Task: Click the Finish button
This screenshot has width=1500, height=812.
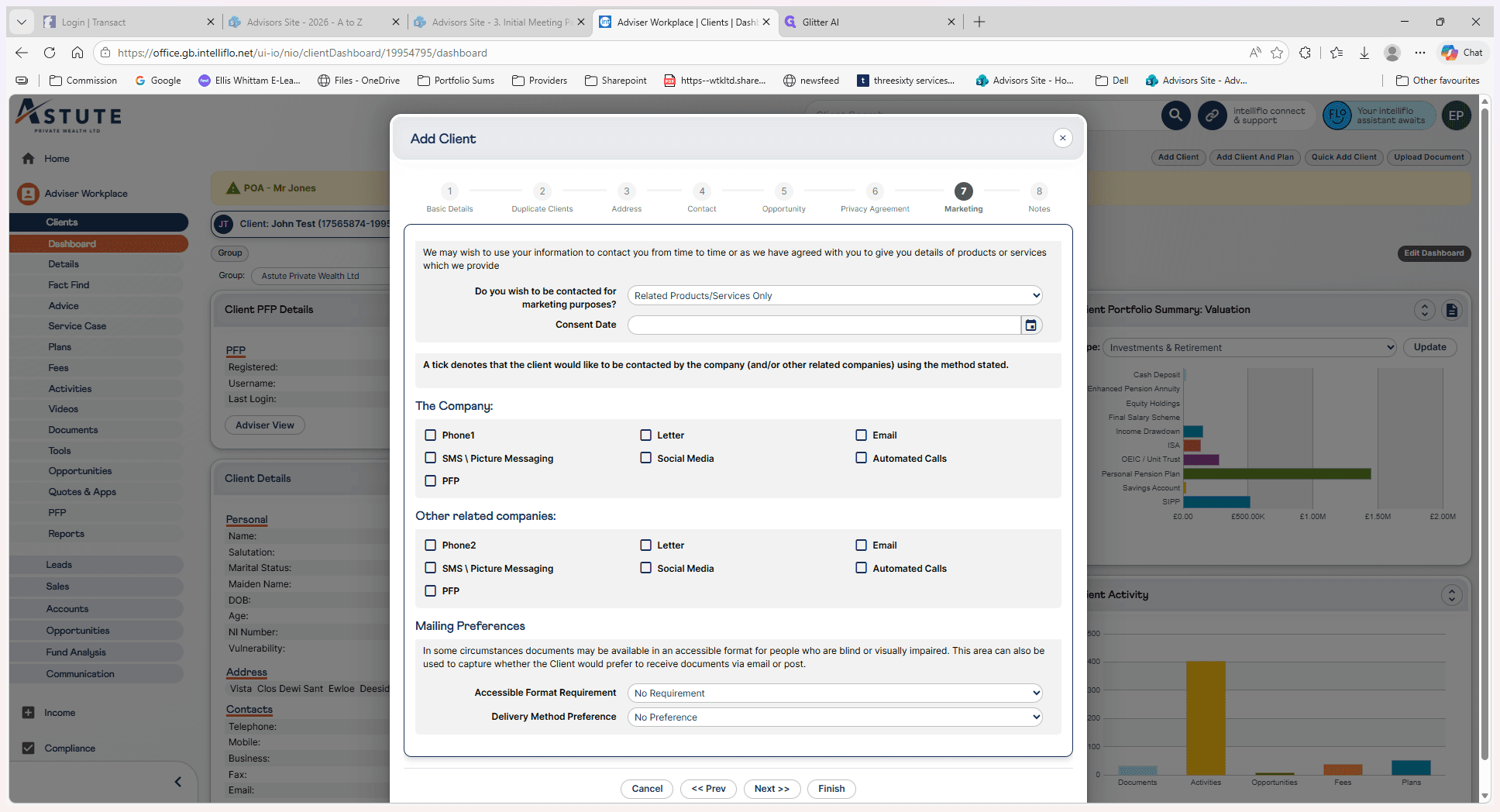Action: [831, 789]
